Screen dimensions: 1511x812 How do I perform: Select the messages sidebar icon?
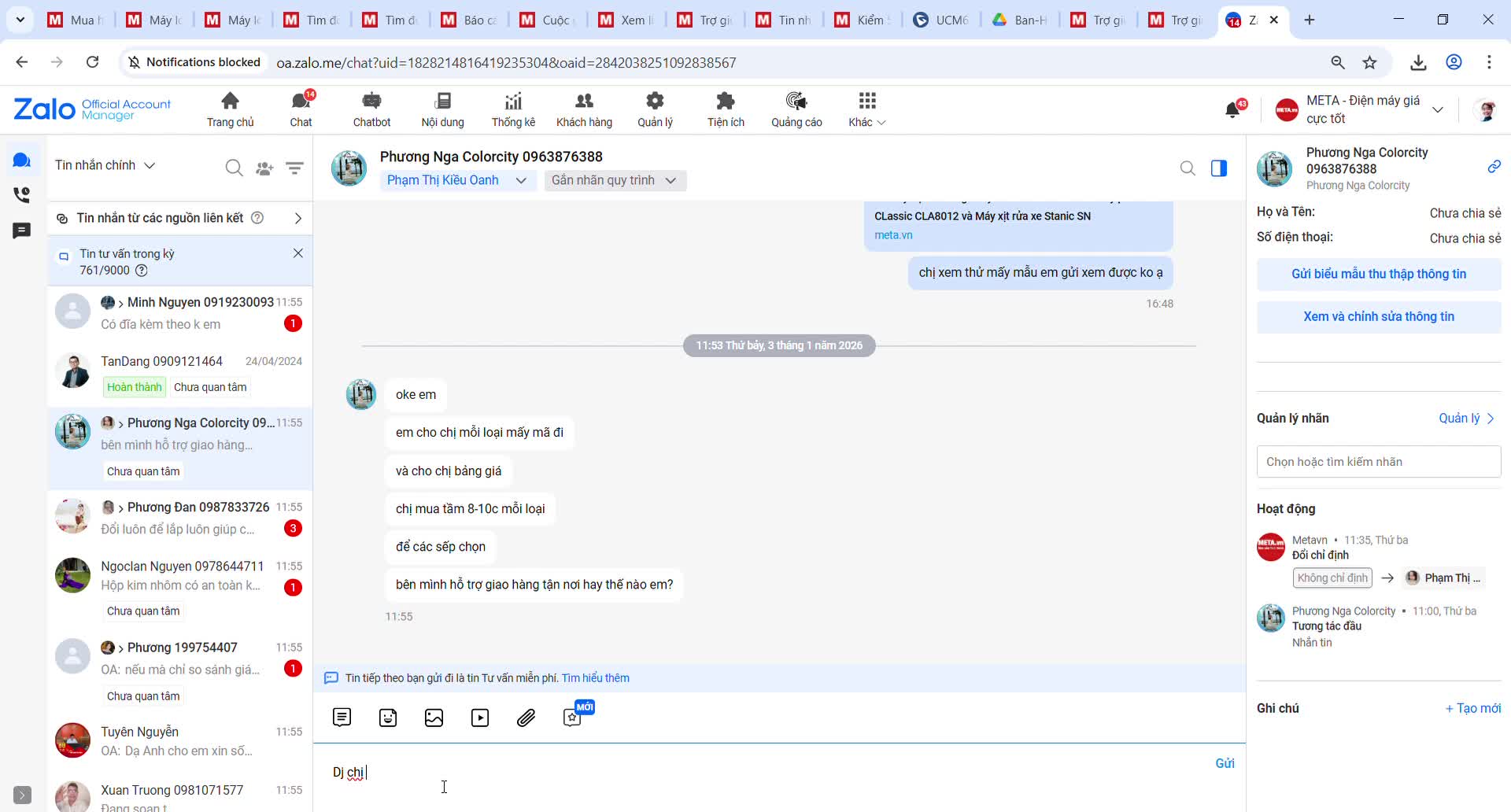pos(22,161)
